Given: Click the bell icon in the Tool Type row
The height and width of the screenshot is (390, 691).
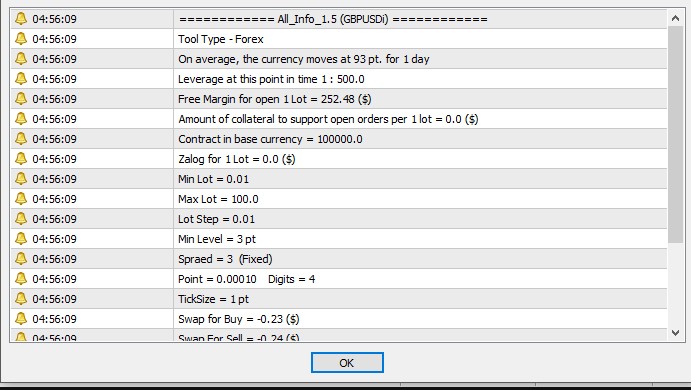Looking at the screenshot, I should coord(21,38).
